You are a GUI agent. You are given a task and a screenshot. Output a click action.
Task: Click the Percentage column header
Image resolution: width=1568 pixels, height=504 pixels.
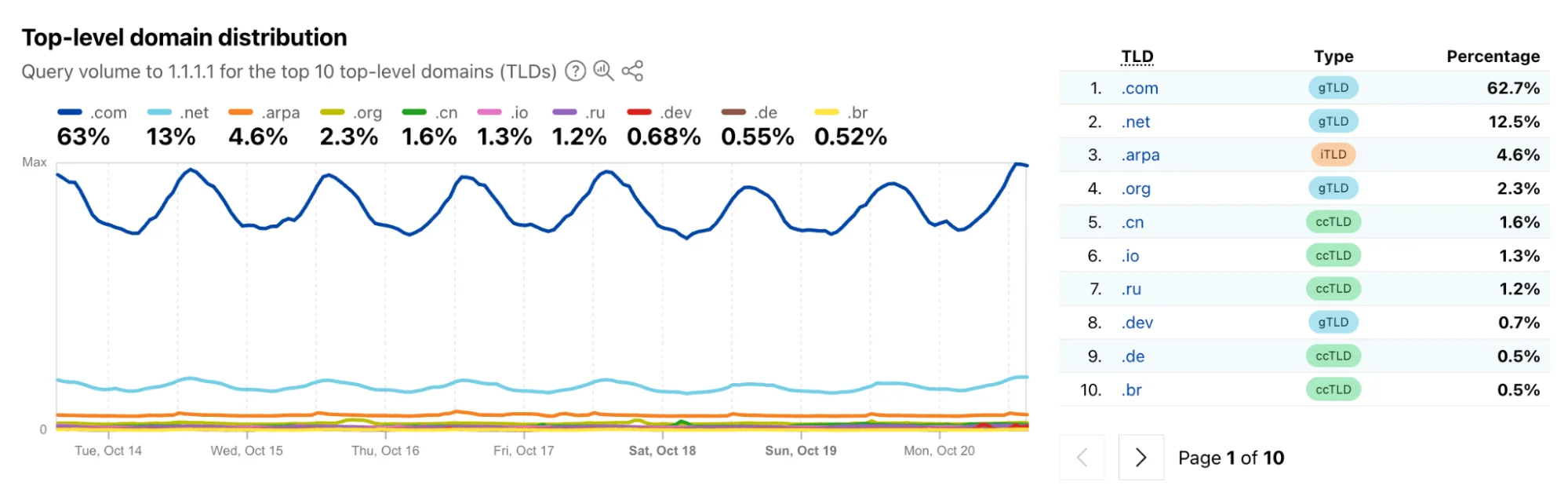tap(1493, 57)
